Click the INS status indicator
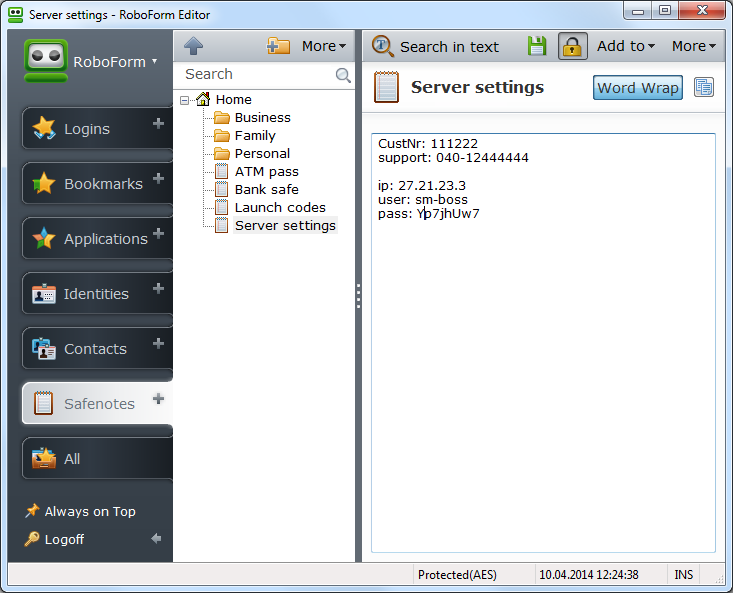This screenshot has height=593, width=733. (683, 574)
